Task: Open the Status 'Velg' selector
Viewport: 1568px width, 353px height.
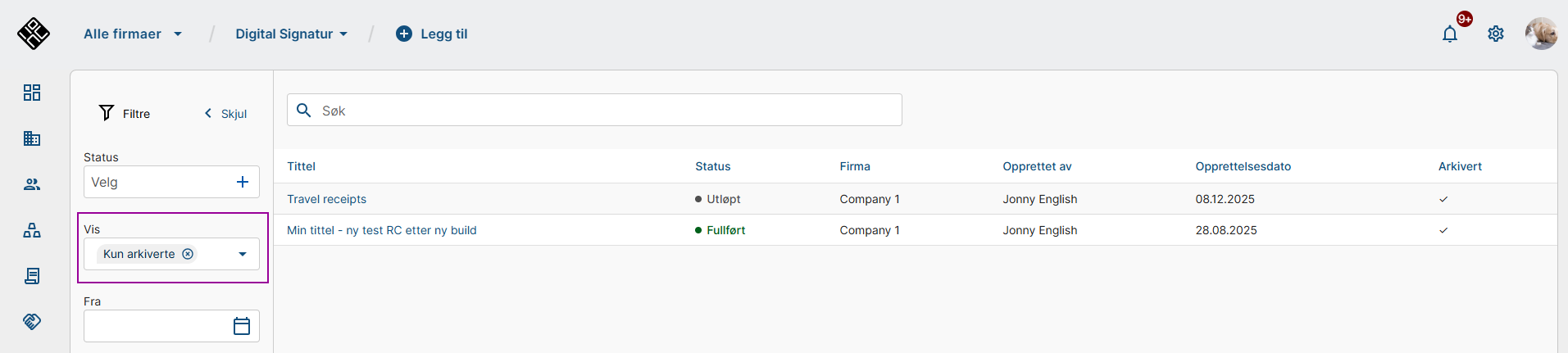Action: (171, 182)
